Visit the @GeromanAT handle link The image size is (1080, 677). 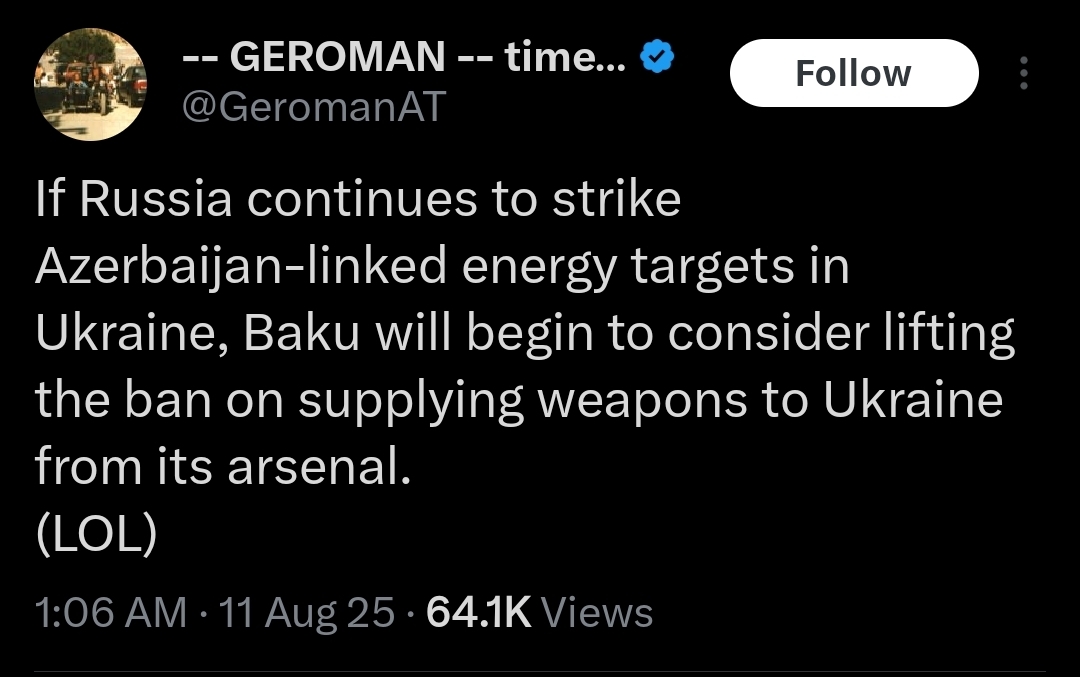click(x=313, y=107)
